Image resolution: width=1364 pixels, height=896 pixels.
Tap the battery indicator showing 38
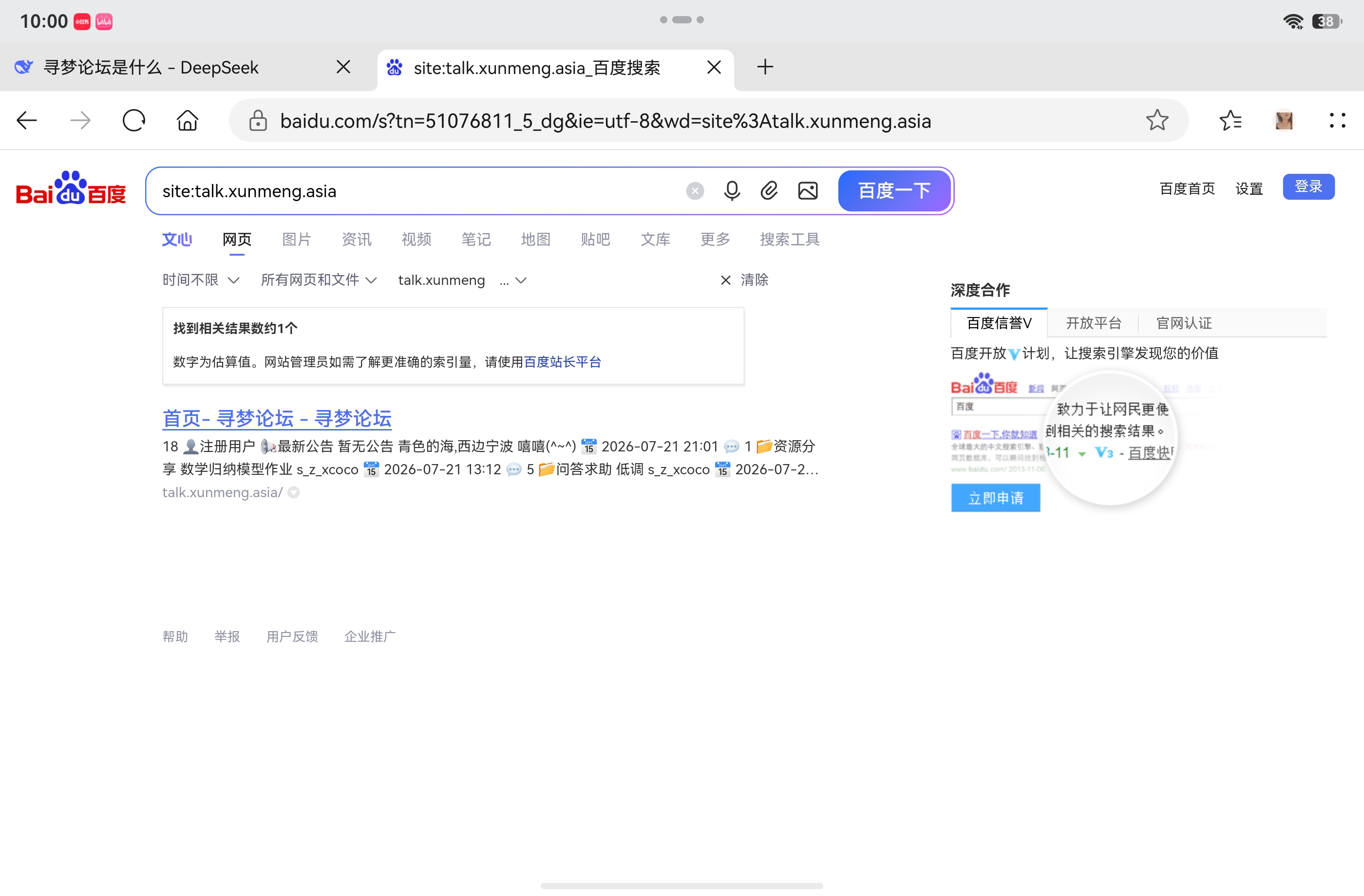(1327, 21)
